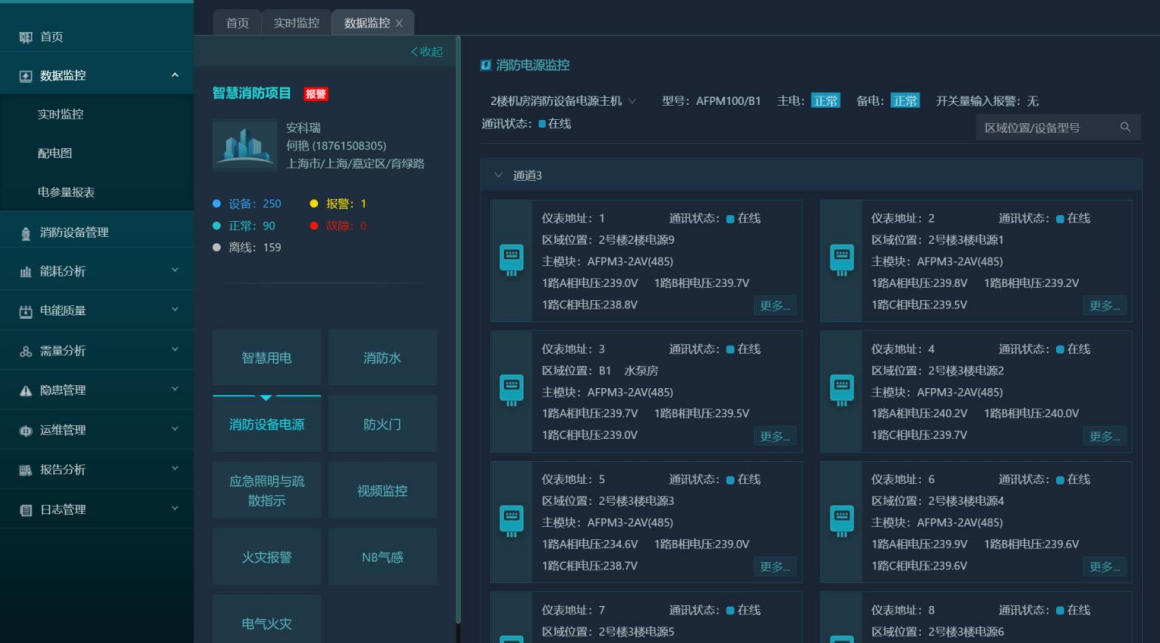Expand the 电能质量 sidebar menu
This screenshot has height=643, width=1160.
click(175, 310)
